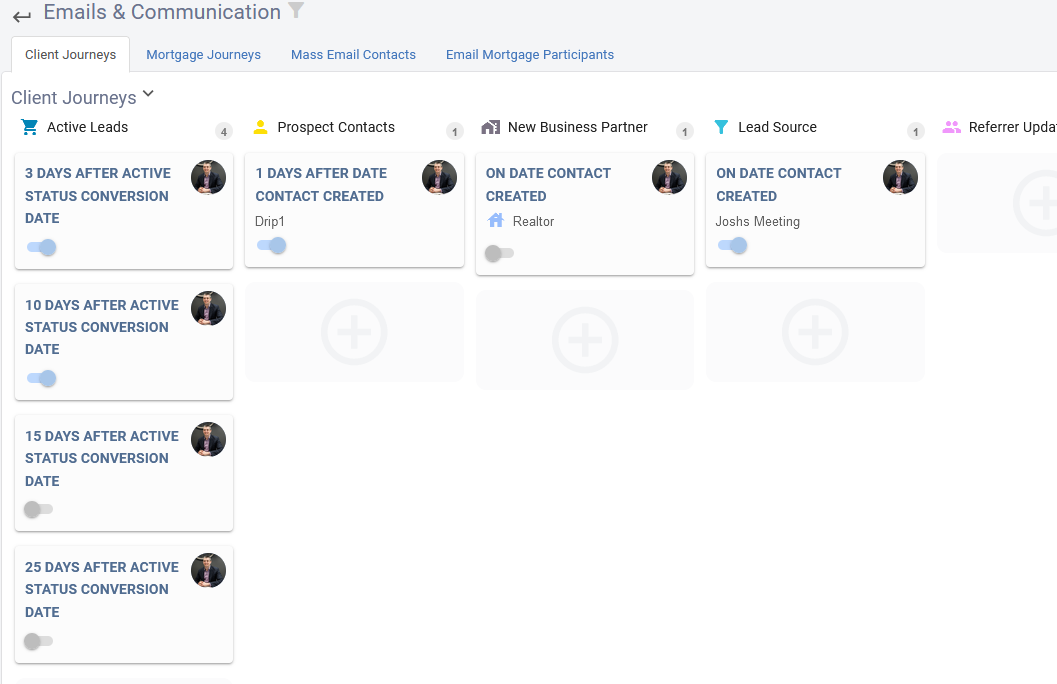
Task: Click the Active Leads shopping cart icon
Action: [x=29, y=127]
